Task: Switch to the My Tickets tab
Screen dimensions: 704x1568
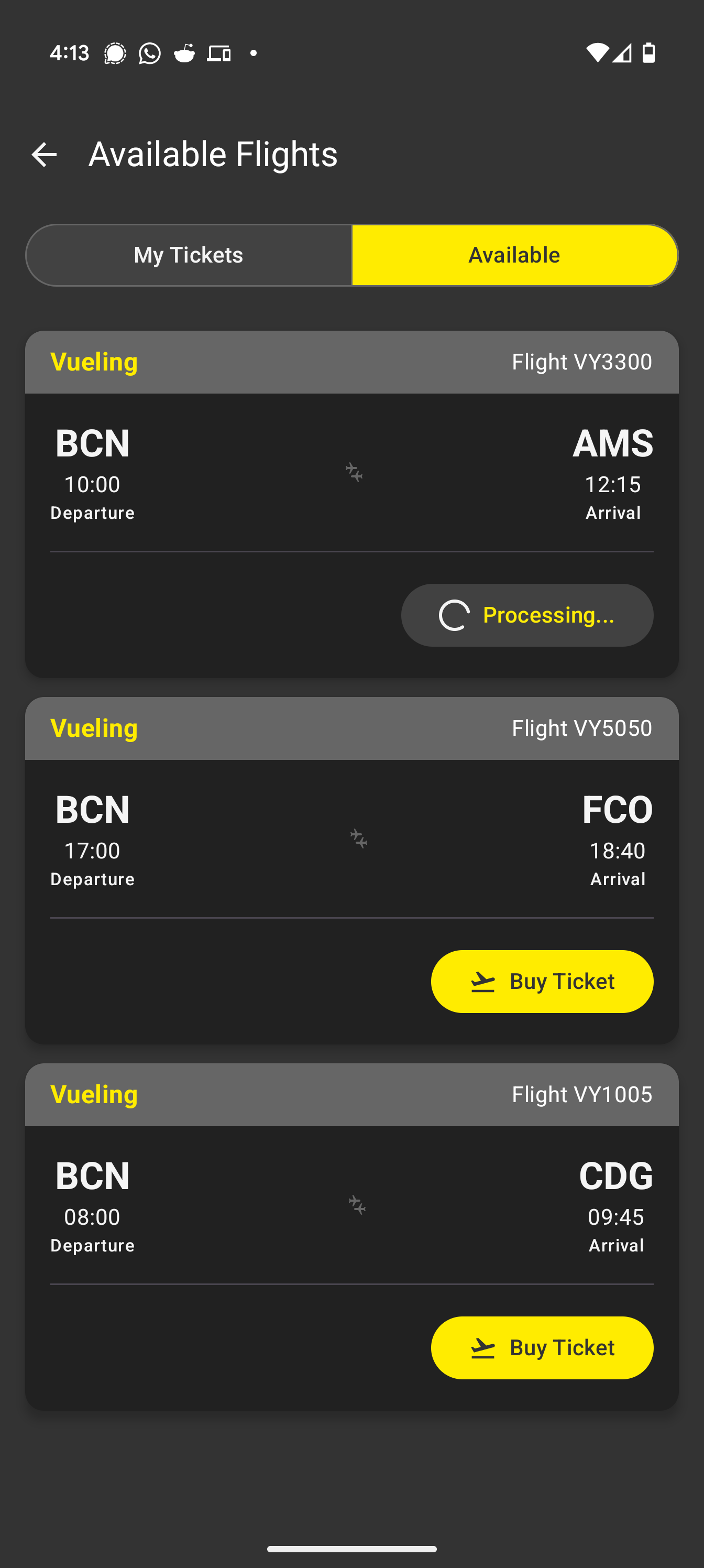Action: [189, 255]
